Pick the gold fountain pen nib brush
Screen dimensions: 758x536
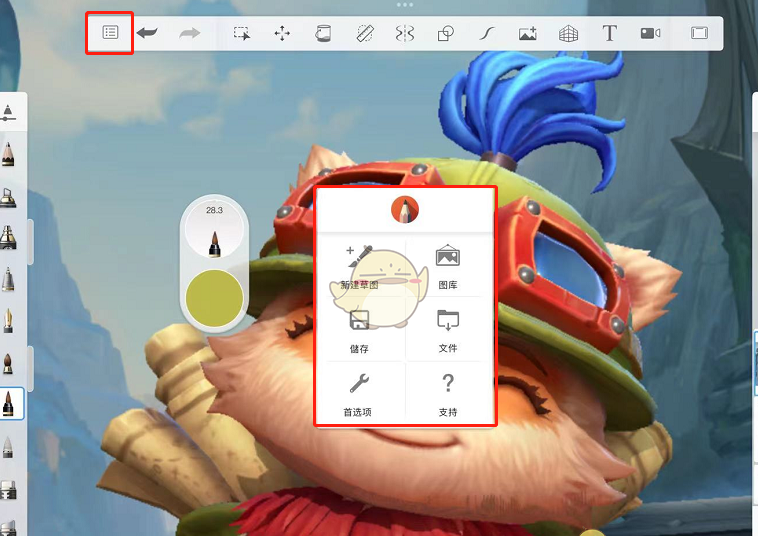(8, 320)
